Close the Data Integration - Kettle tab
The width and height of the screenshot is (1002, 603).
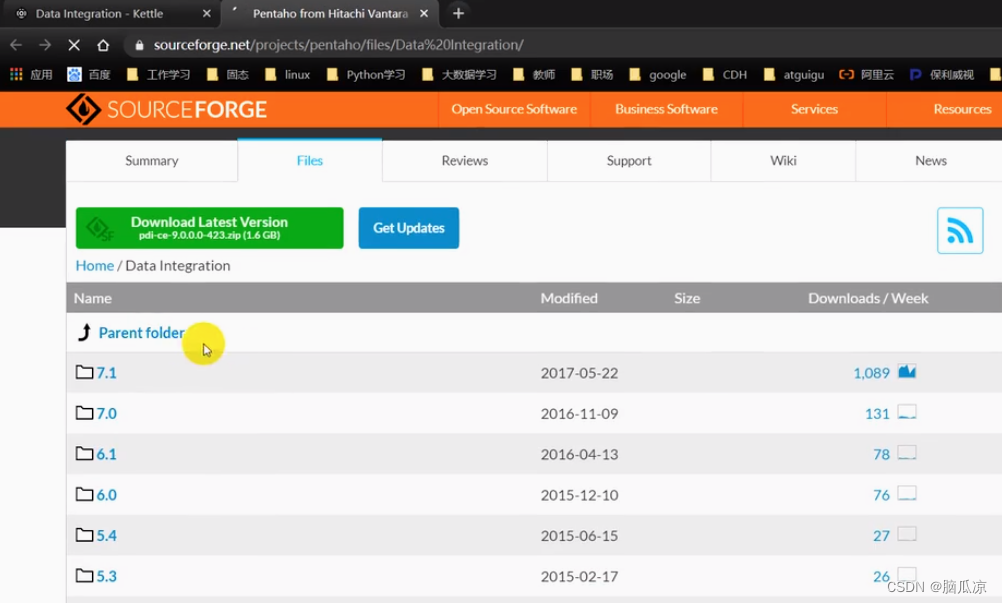[x=206, y=13]
